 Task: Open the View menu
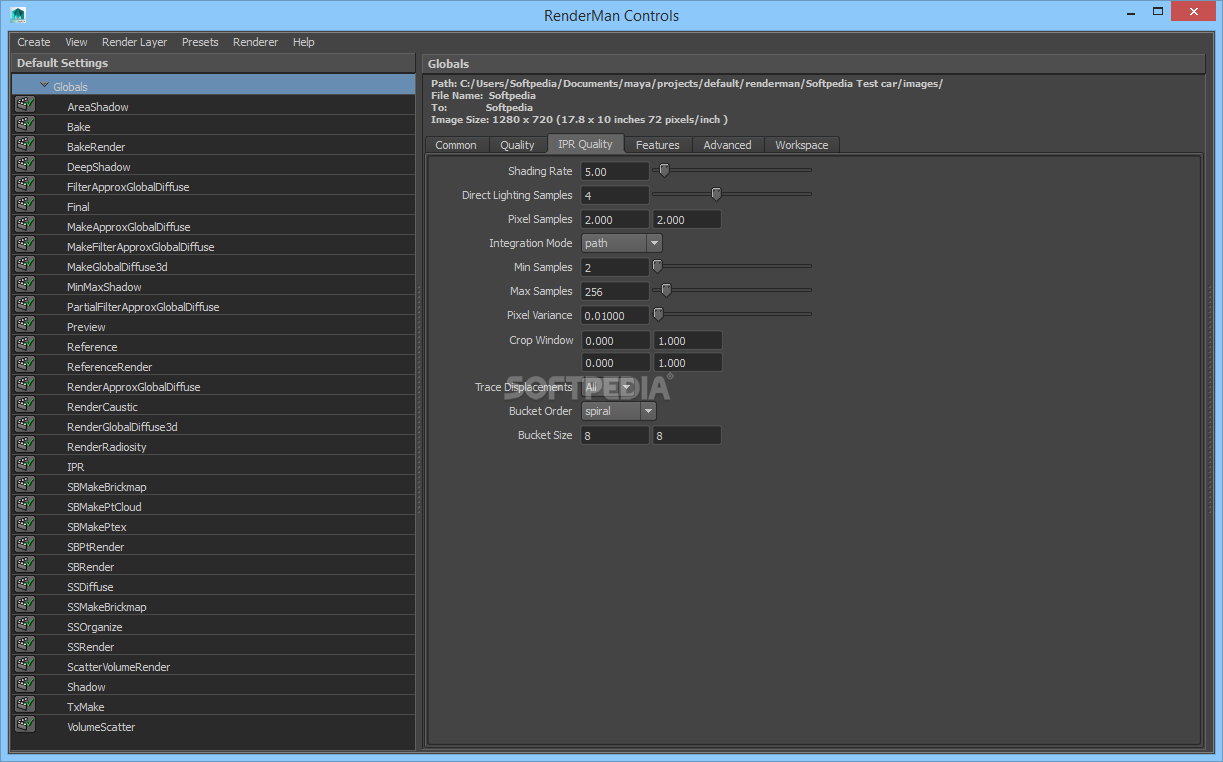point(76,42)
